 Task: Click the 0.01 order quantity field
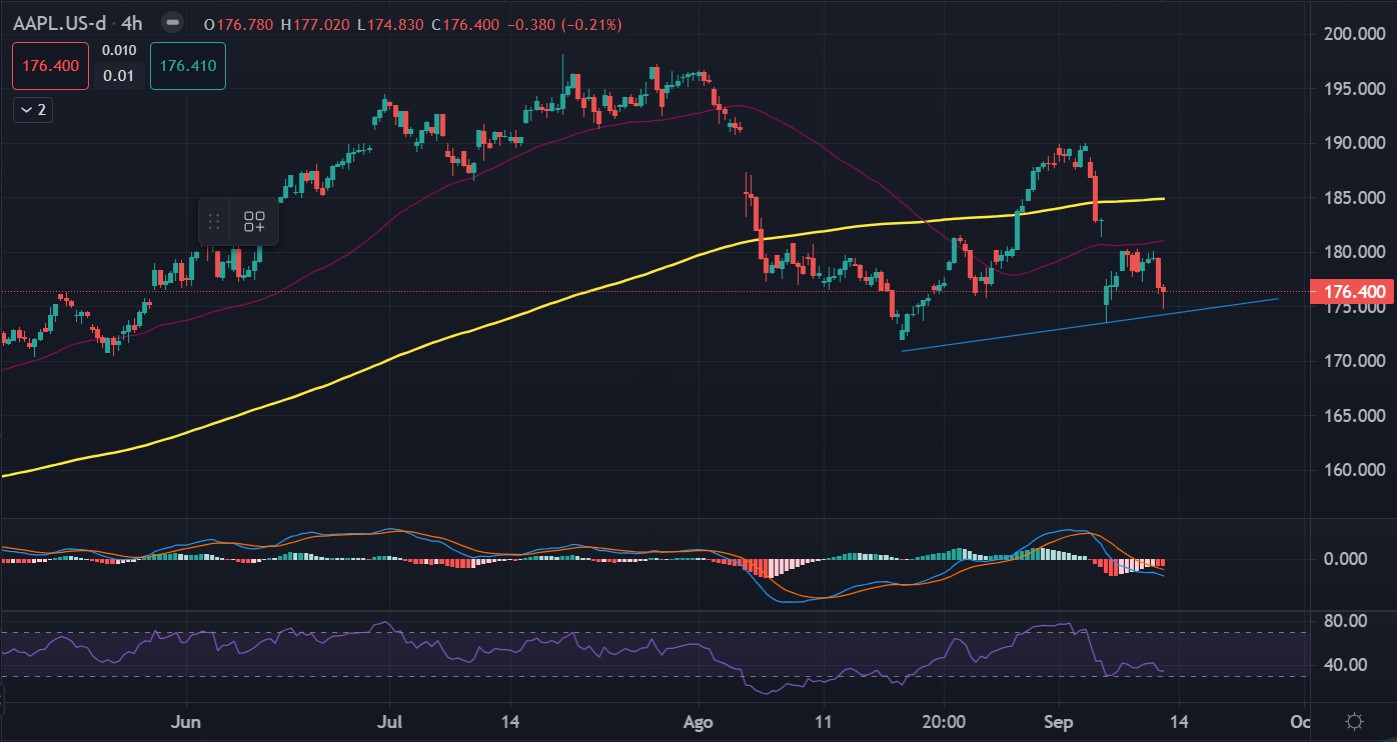point(119,76)
